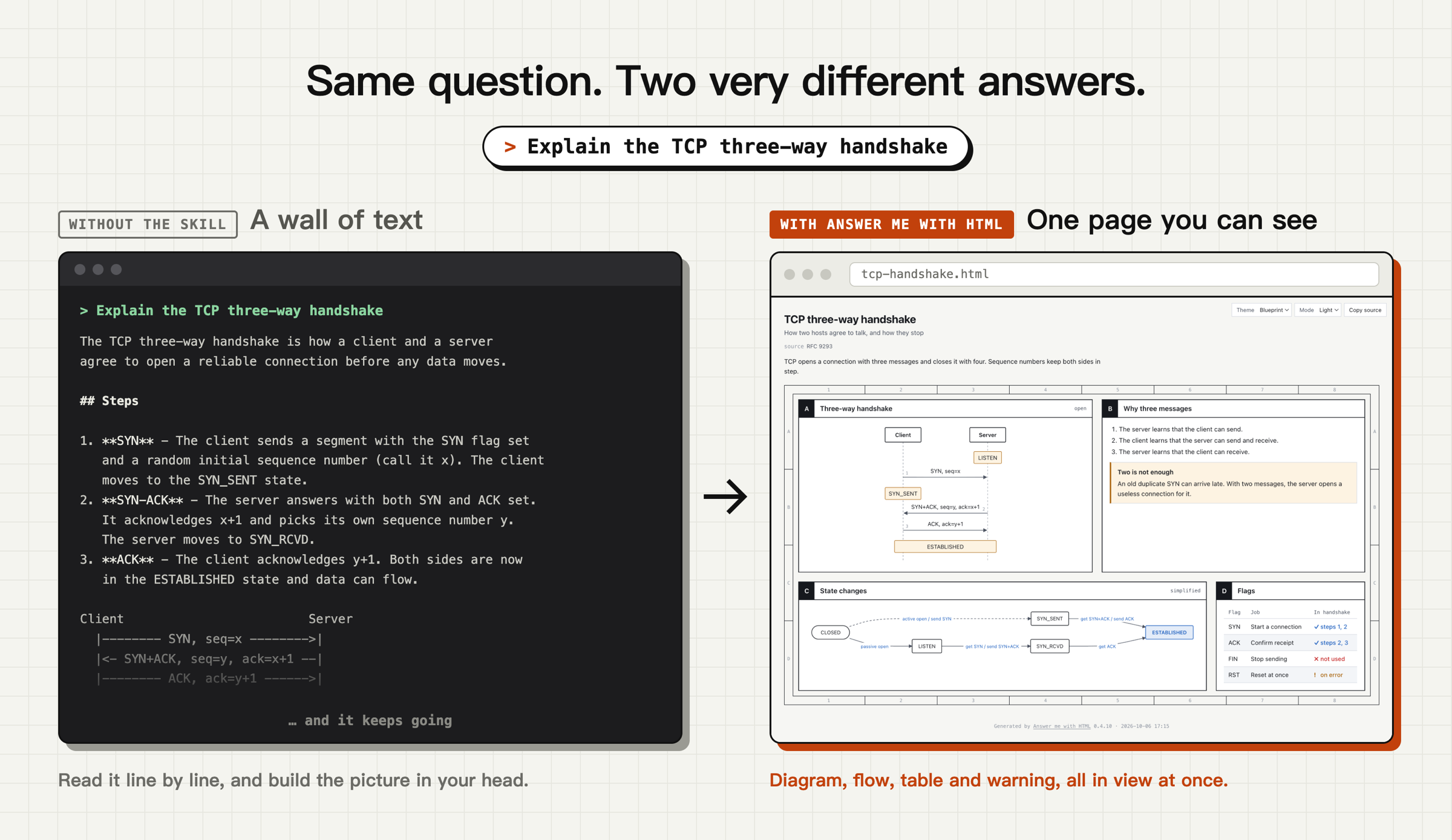Open the Mode Light dropdown
This screenshot has width=1452, height=840.
(1319, 310)
